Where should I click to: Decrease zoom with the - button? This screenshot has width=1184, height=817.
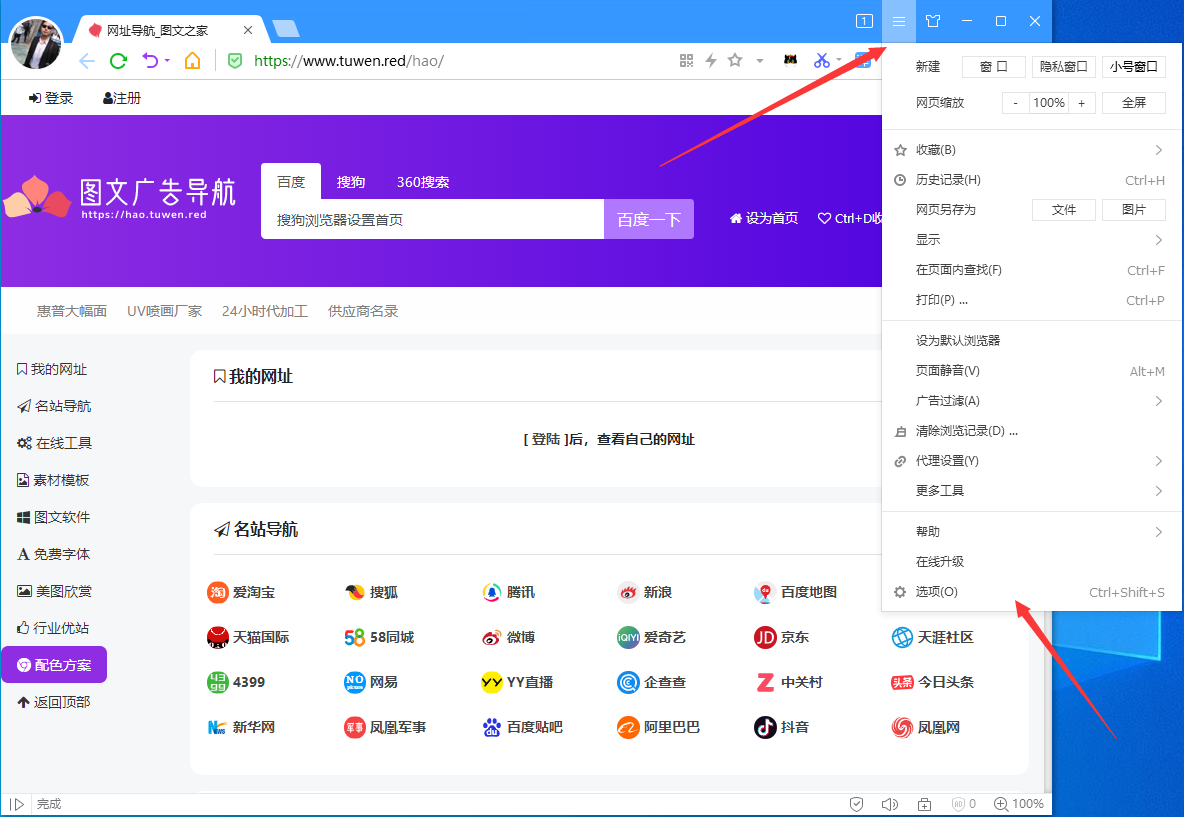click(1015, 103)
